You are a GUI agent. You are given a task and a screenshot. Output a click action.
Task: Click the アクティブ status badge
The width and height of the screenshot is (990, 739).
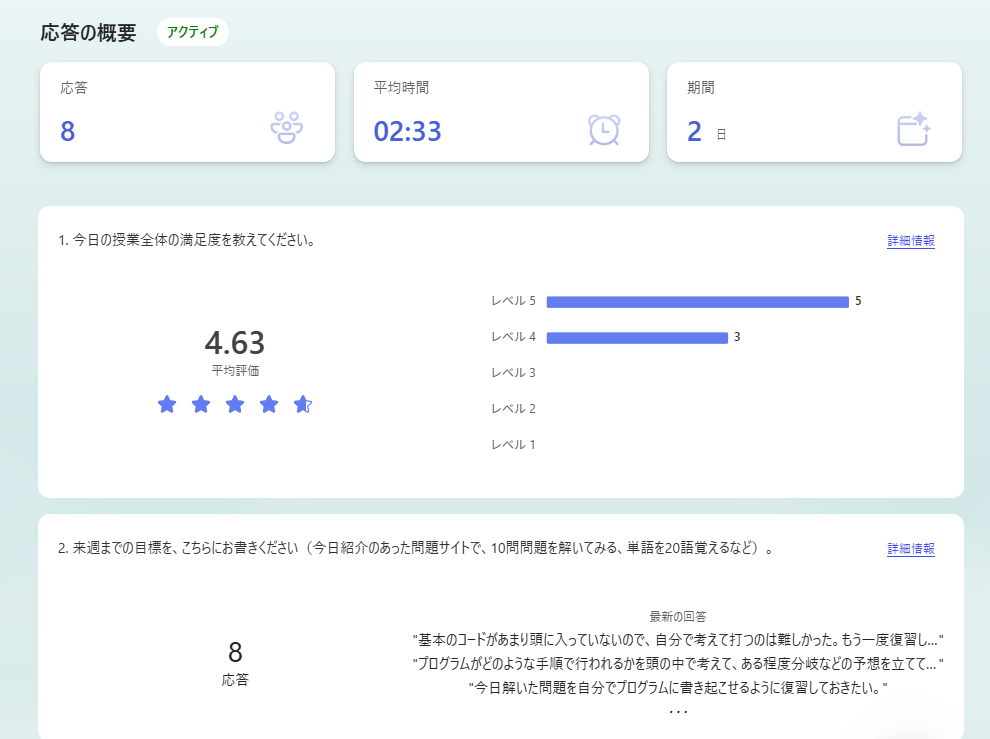(193, 32)
